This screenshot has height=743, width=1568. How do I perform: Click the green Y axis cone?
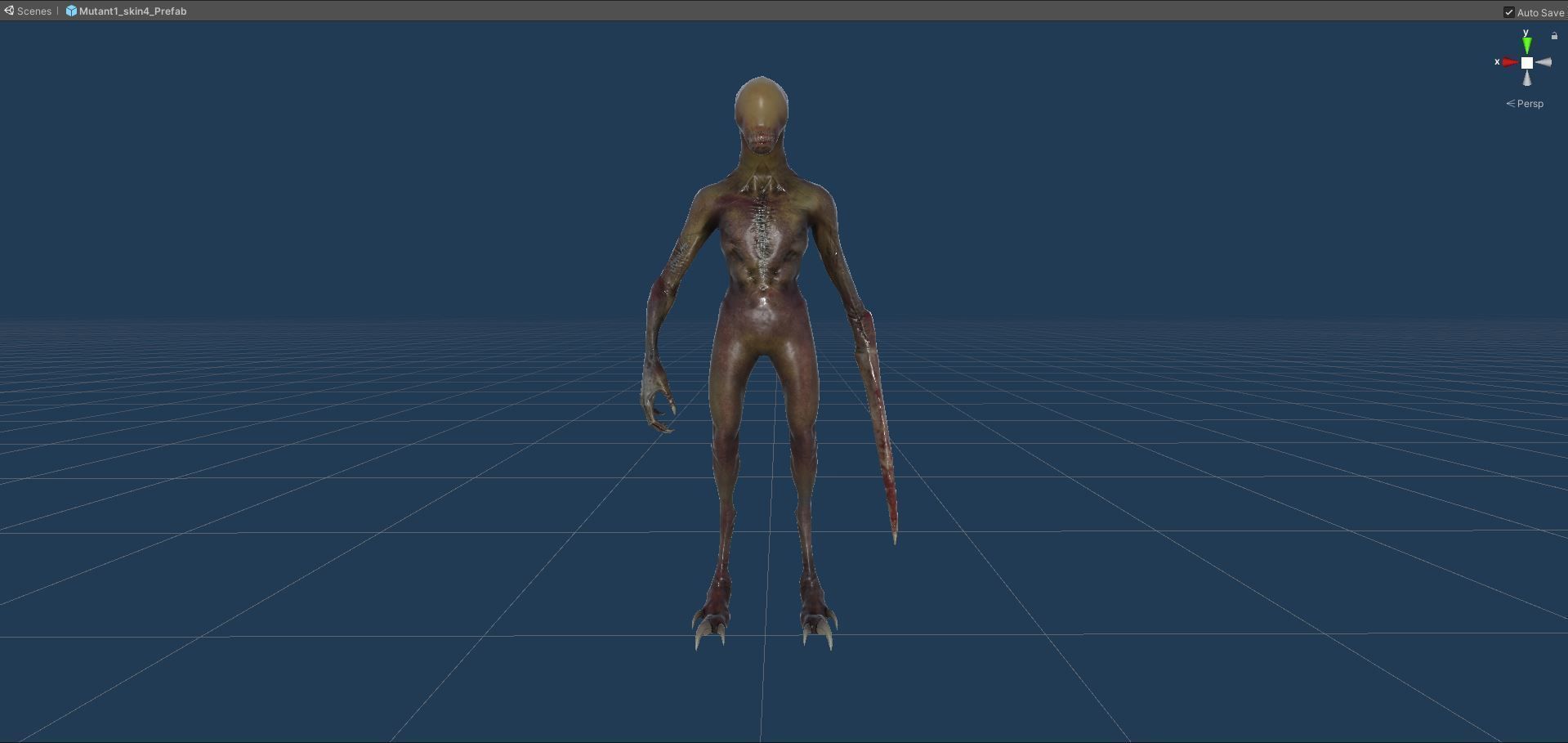point(1526,46)
